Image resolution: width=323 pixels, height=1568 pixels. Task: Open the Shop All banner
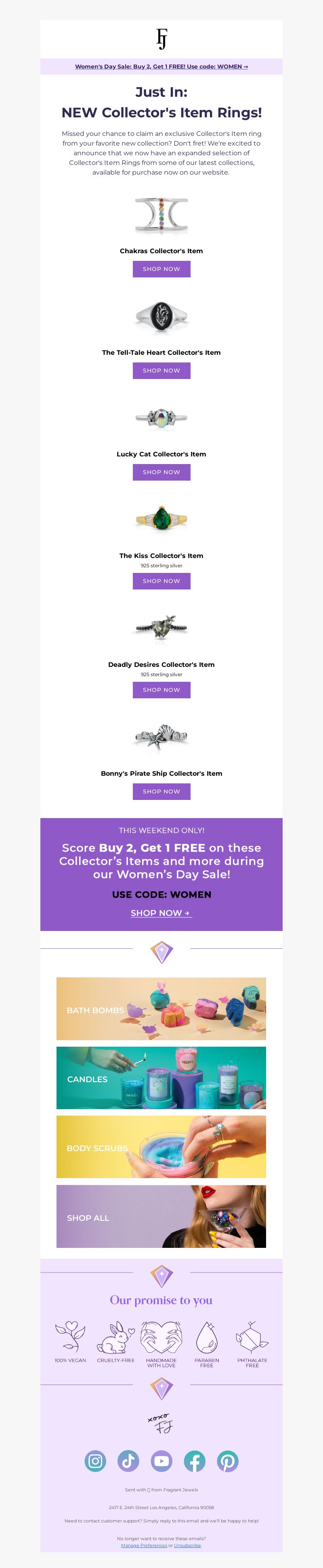[161, 1216]
